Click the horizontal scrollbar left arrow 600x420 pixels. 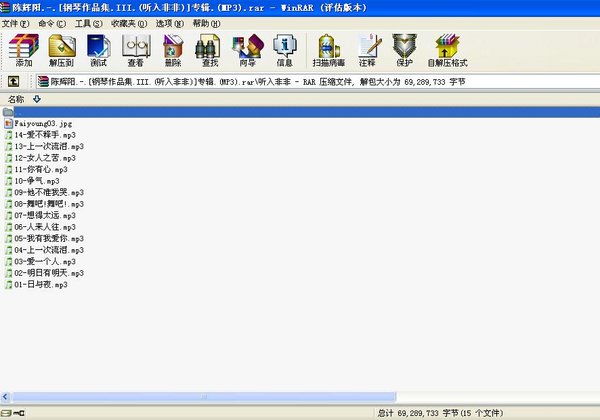(5, 397)
